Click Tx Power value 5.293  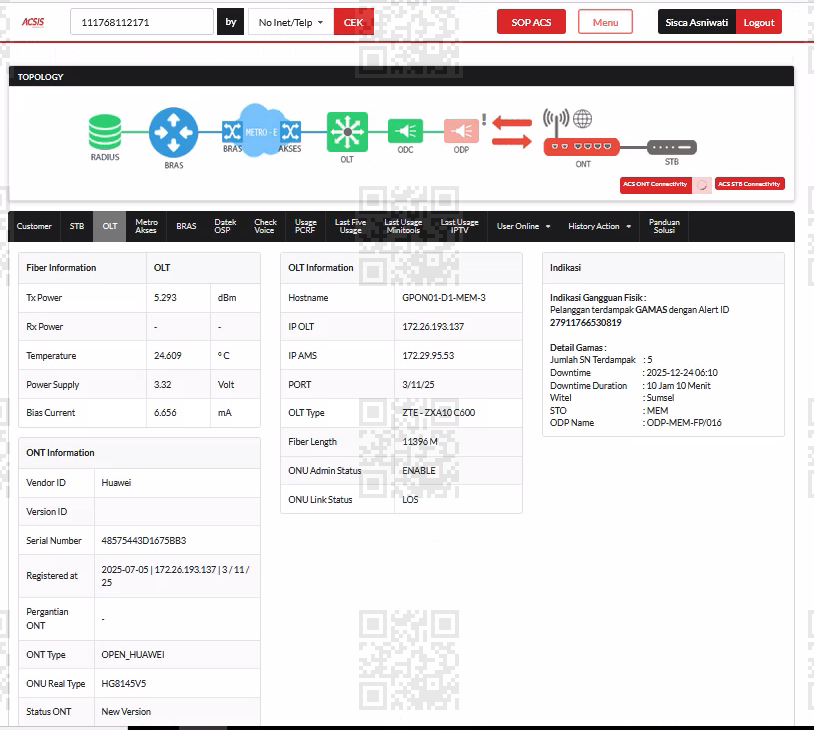coord(165,298)
